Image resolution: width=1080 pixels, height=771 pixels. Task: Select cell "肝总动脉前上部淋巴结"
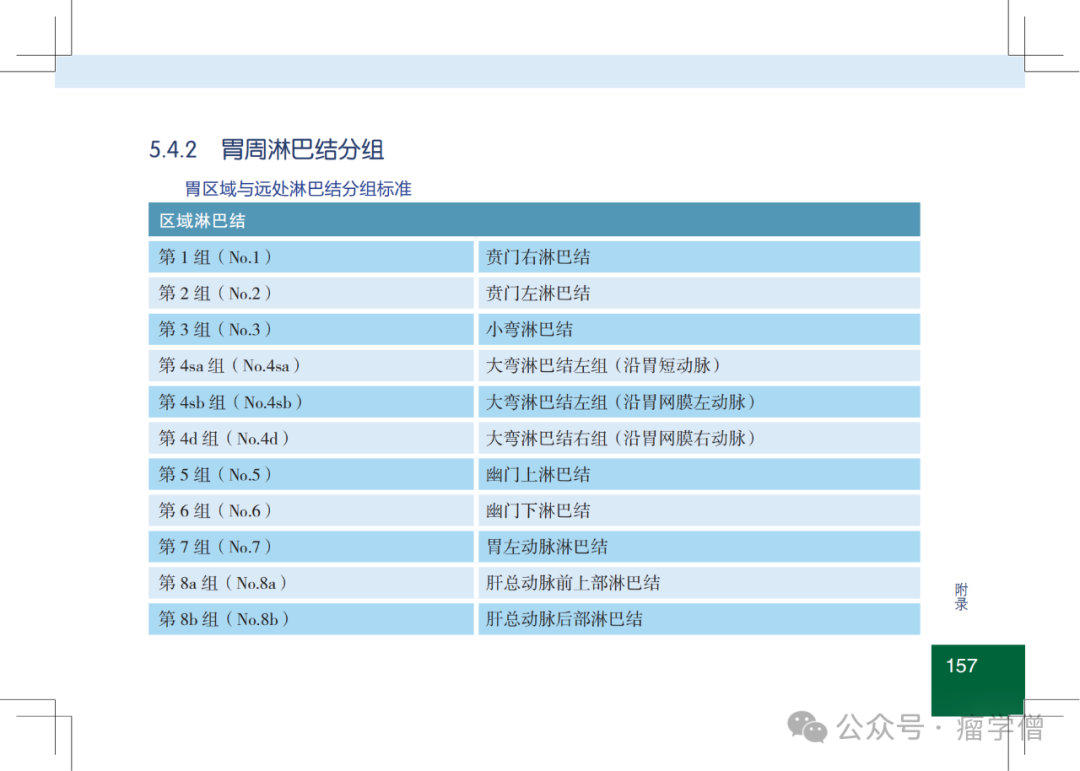click(x=699, y=583)
